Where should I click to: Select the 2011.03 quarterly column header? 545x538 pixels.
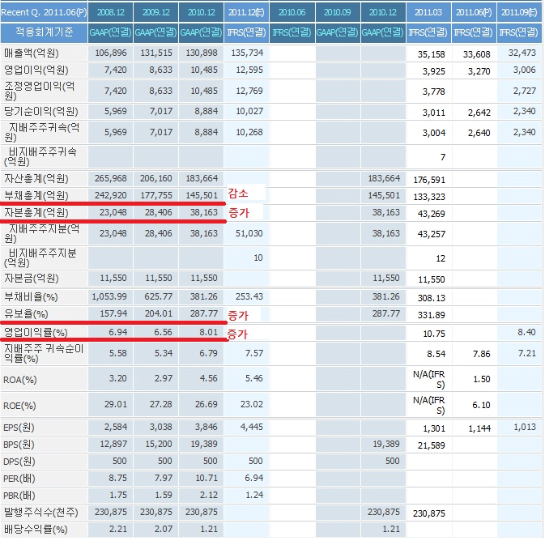pyautogui.click(x=429, y=13)
